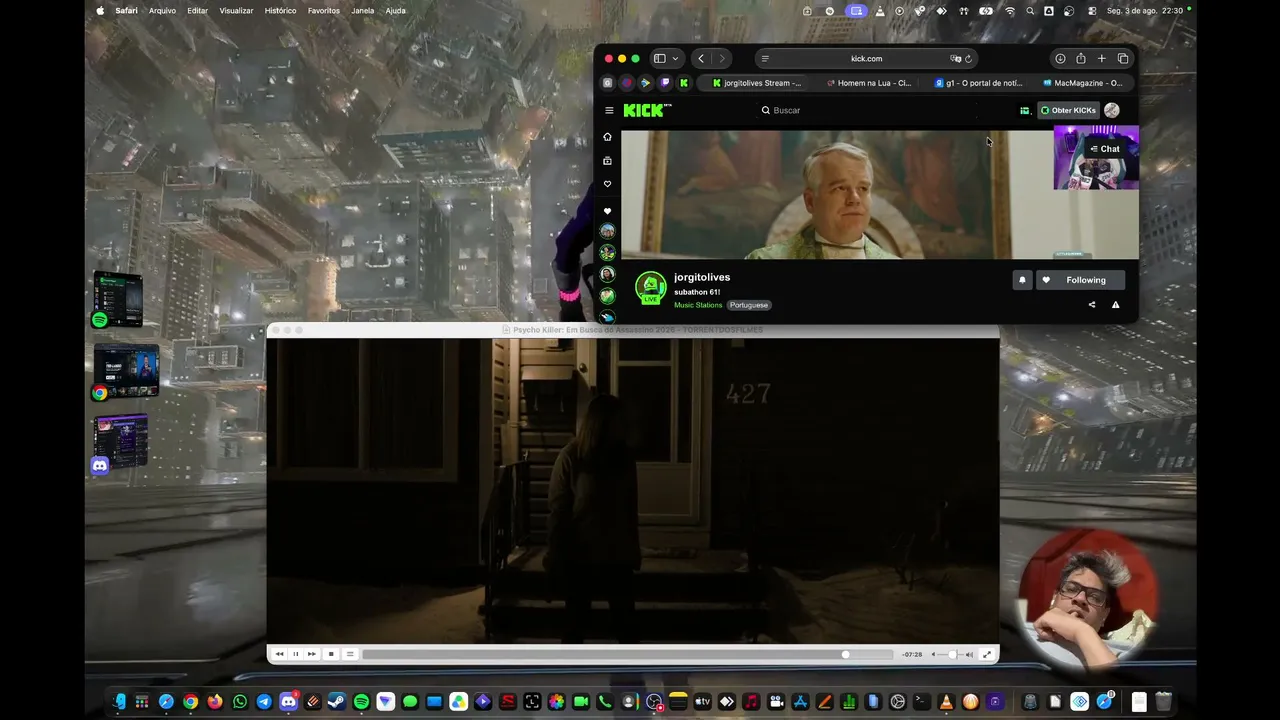The width and height of the screenshot is (1280, 720).
Task: Open Safari downloads icon
Action: (1060, 59)
